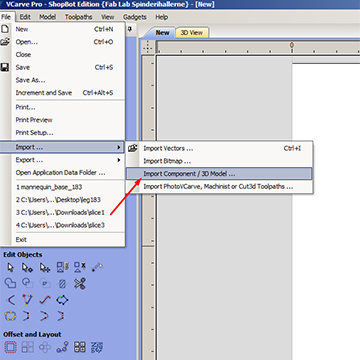Open the View menu
The image size is (360, 360).
[108, 17]
